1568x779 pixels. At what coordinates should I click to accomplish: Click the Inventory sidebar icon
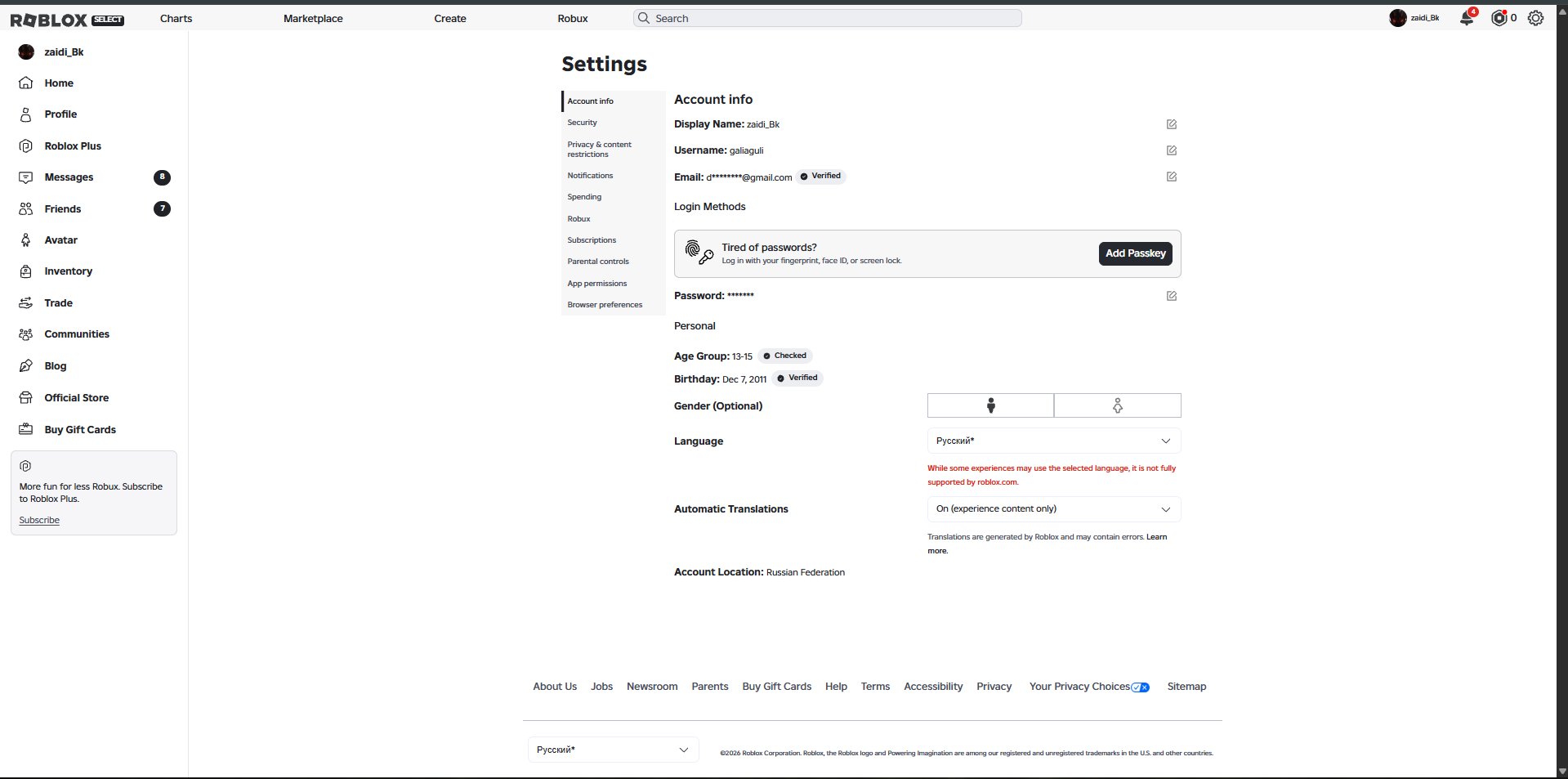pos(26,271)
